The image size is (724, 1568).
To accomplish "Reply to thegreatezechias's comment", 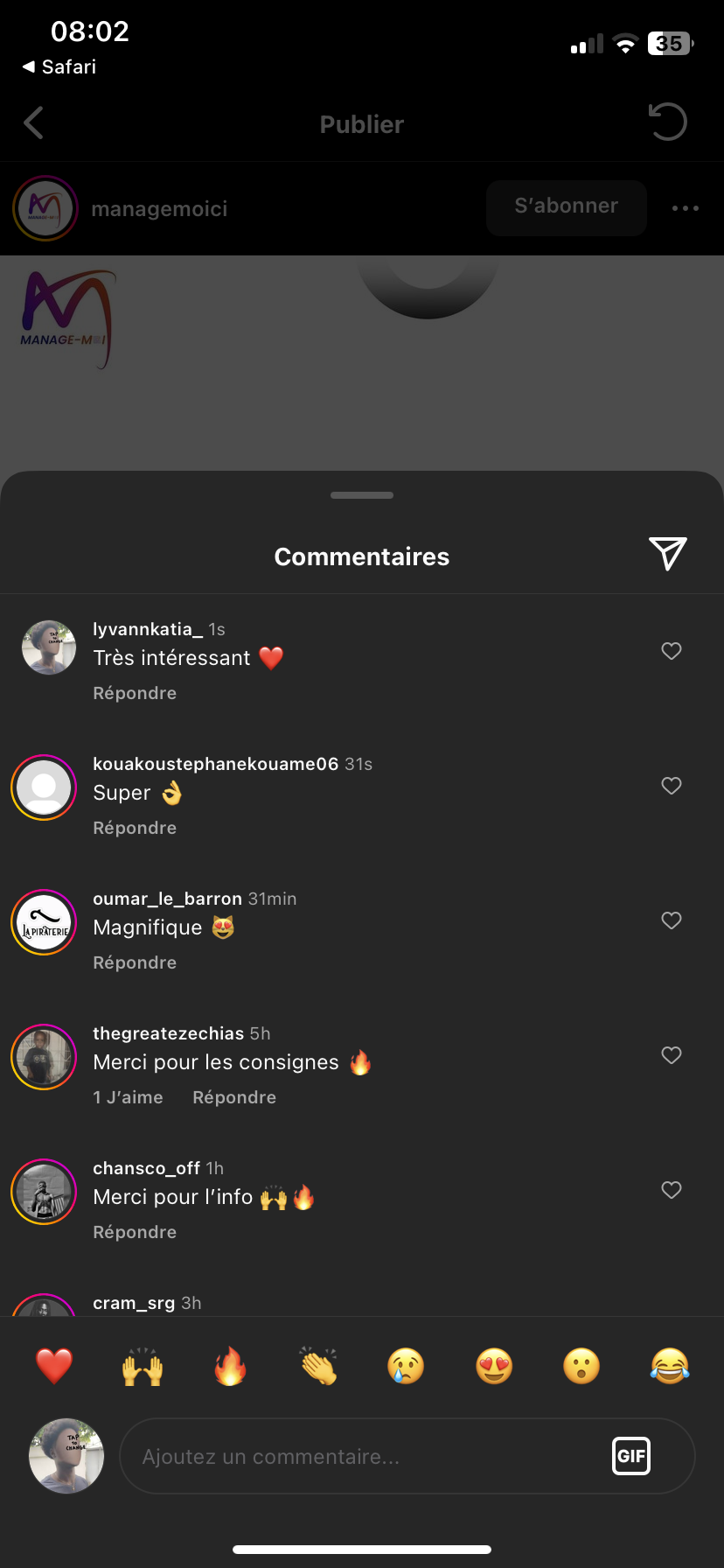I will [x=234, y=1097].
